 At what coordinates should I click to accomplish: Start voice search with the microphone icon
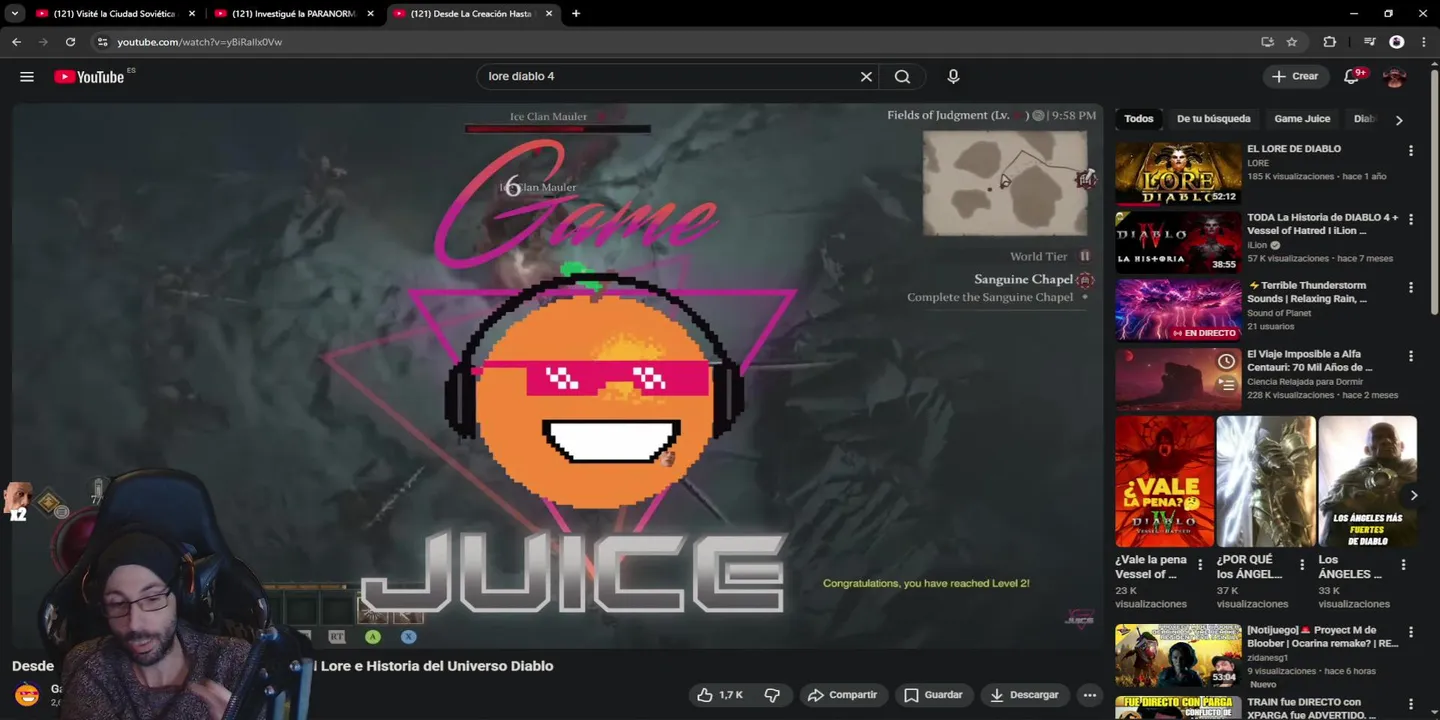pos(953,77)
